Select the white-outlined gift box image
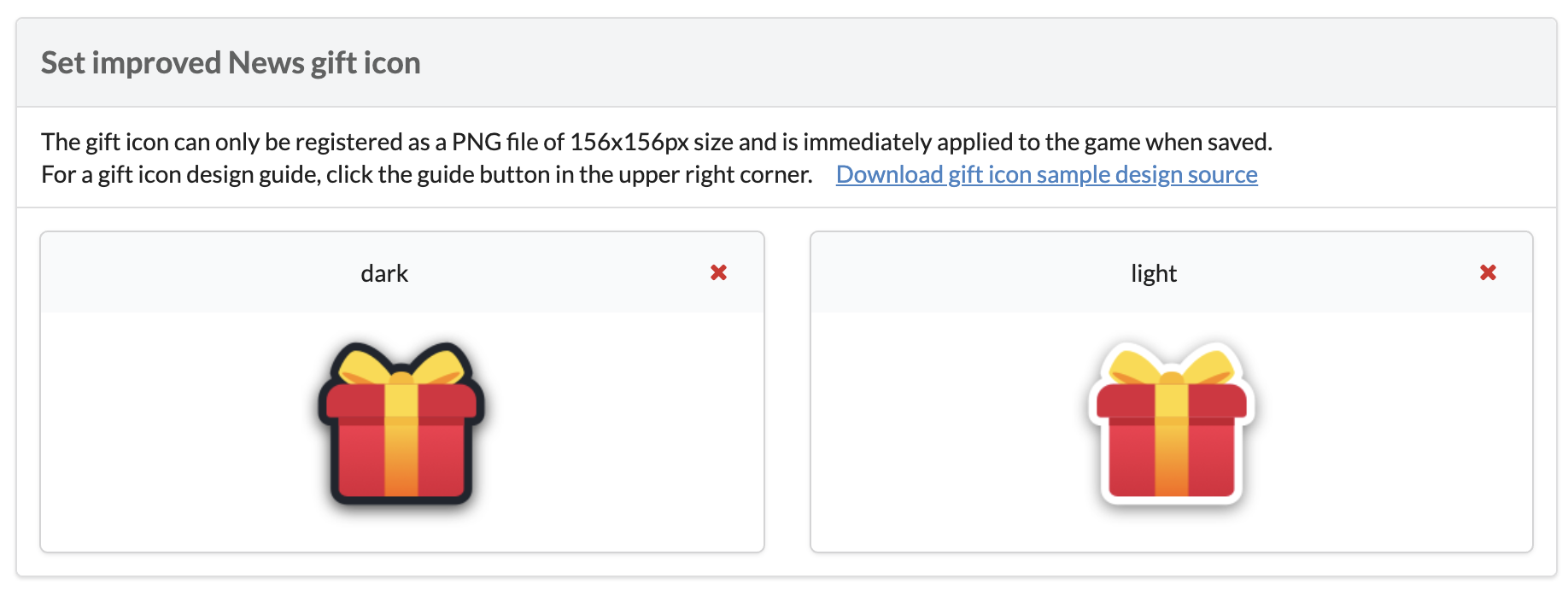 point(1171,423)
